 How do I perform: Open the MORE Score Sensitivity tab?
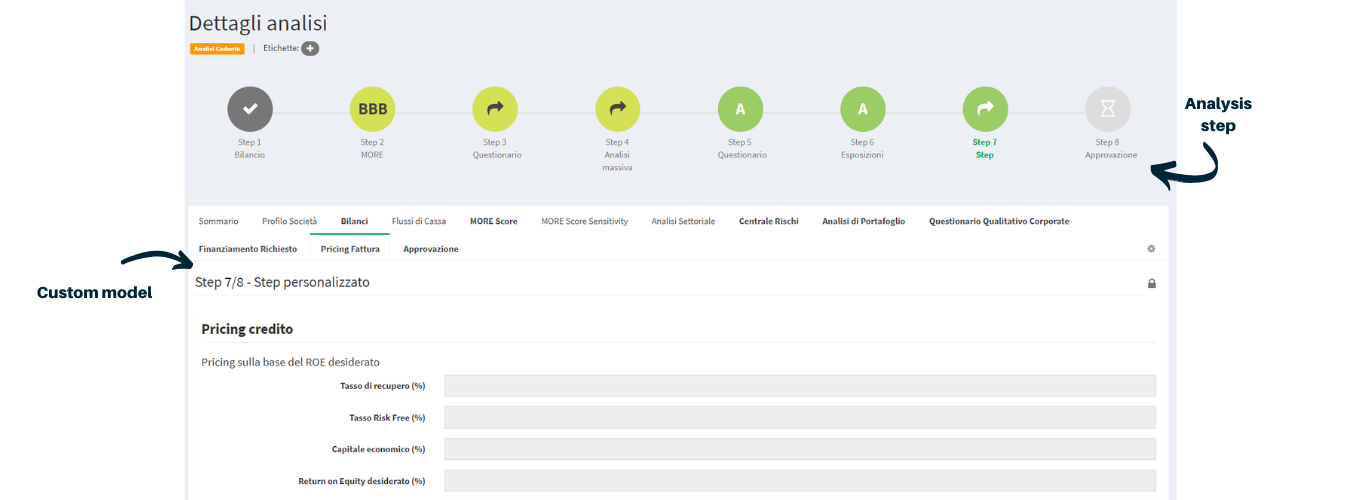pos(585,221)
